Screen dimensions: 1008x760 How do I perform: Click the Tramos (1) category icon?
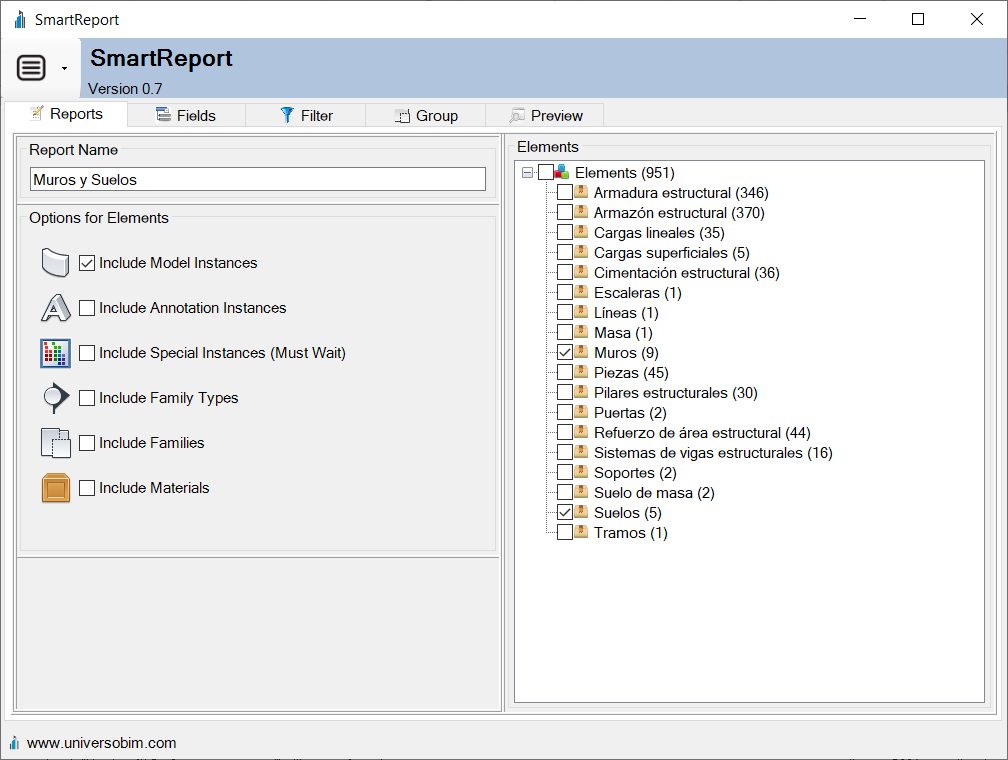point(581,532)
